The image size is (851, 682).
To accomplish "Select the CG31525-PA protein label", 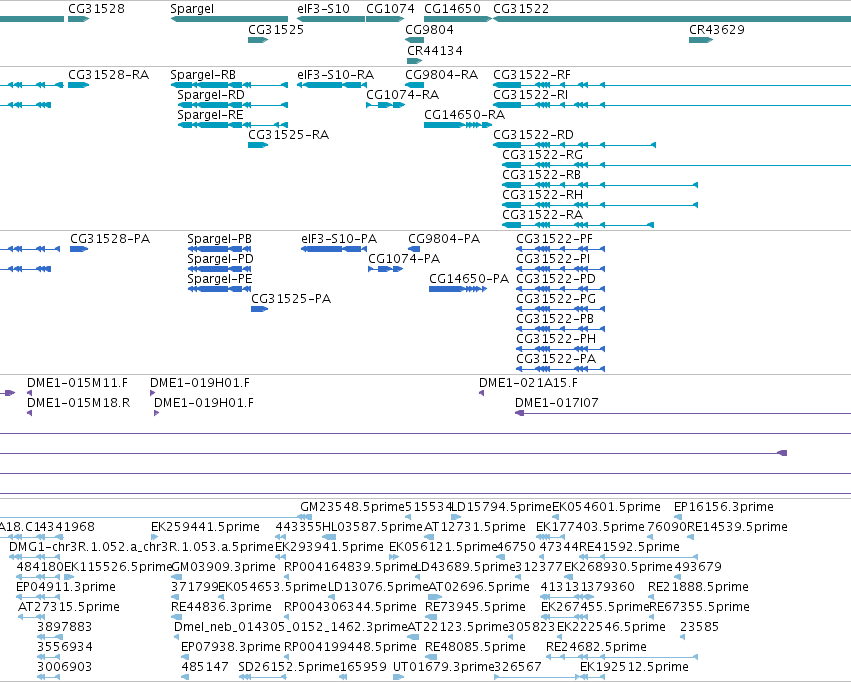I will tap(291, 299).
